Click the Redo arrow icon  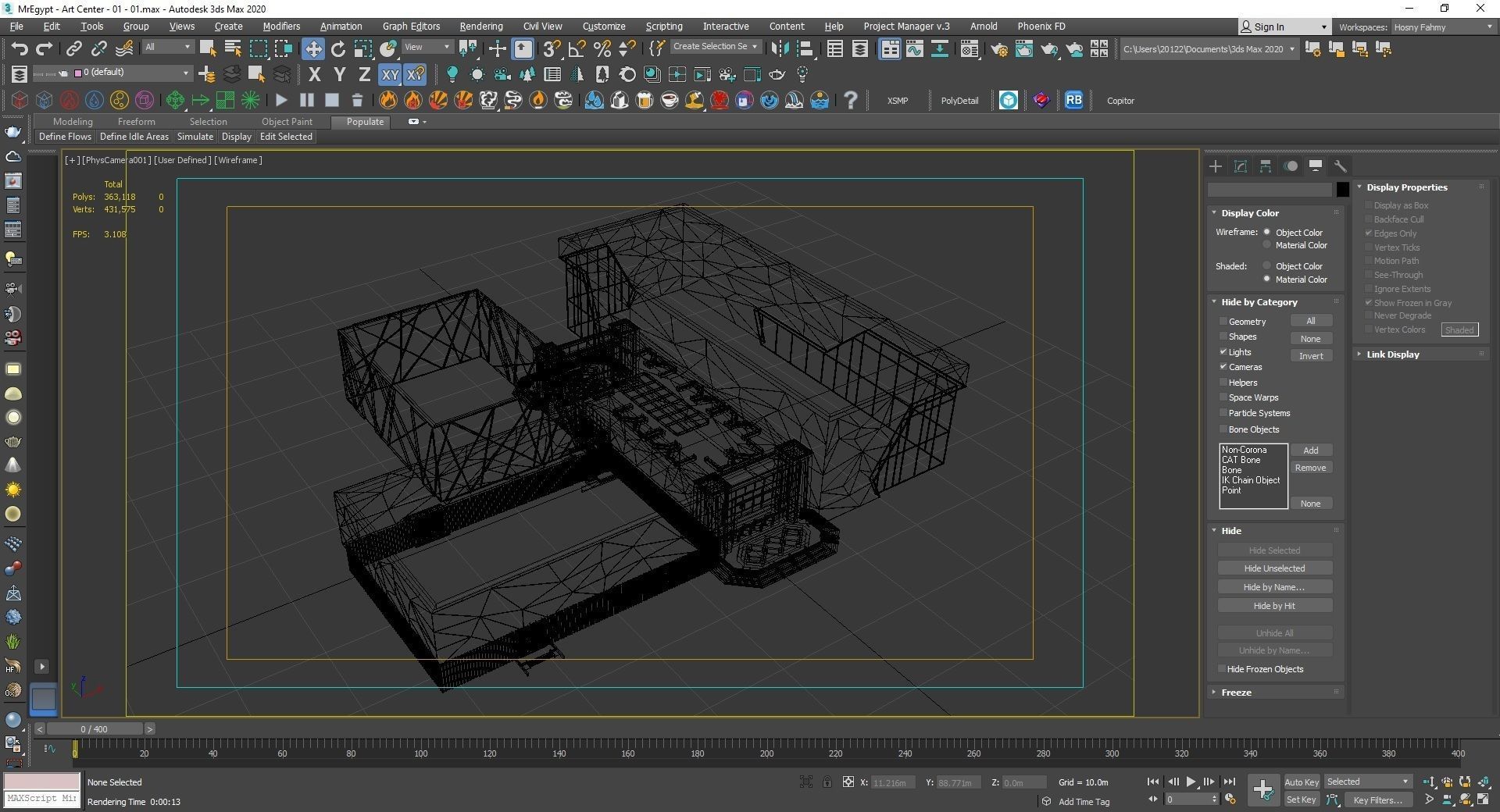tap(45, 49)
